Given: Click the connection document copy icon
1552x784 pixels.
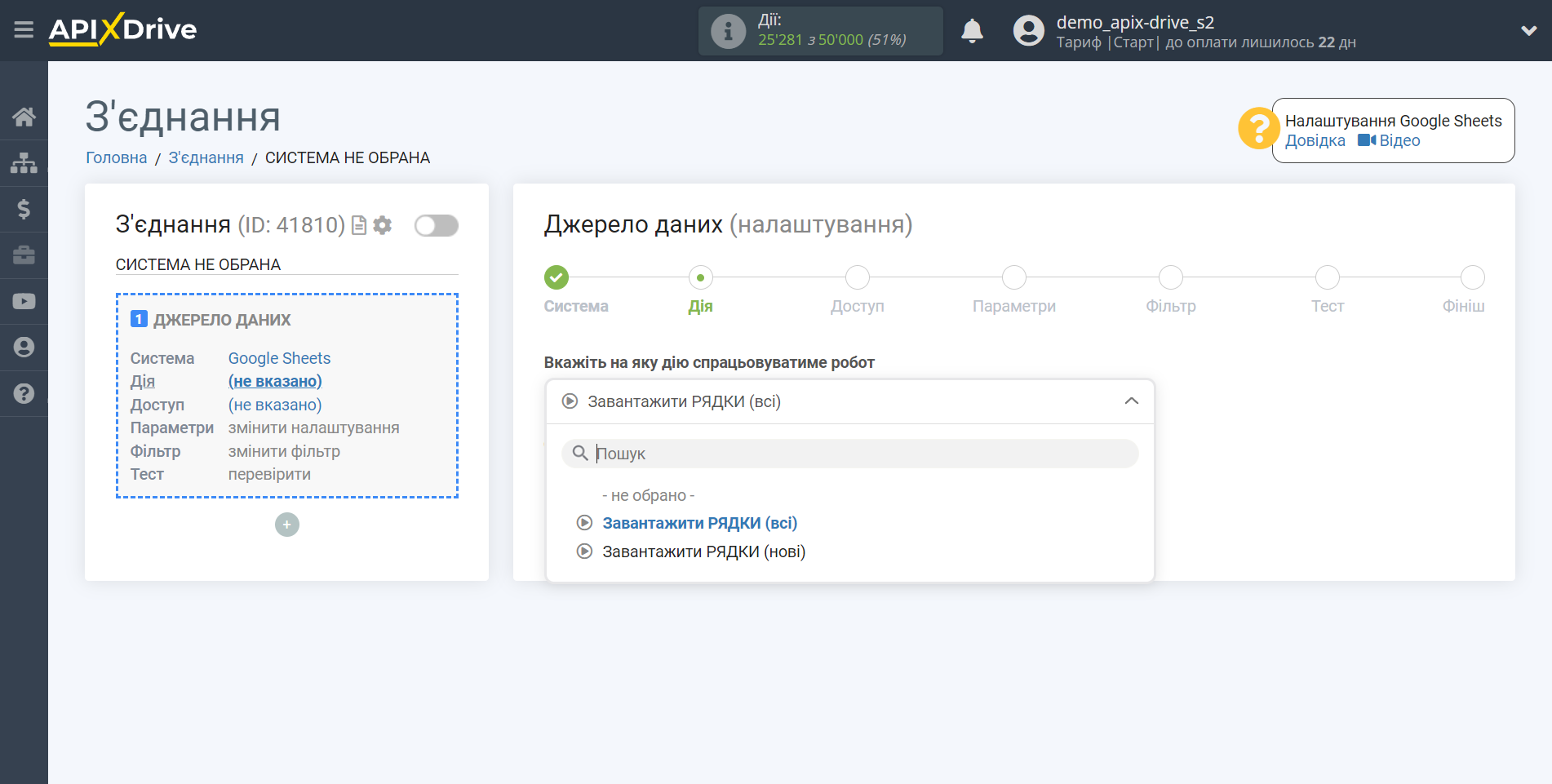Looking at the screenshot, I should 359,225.
